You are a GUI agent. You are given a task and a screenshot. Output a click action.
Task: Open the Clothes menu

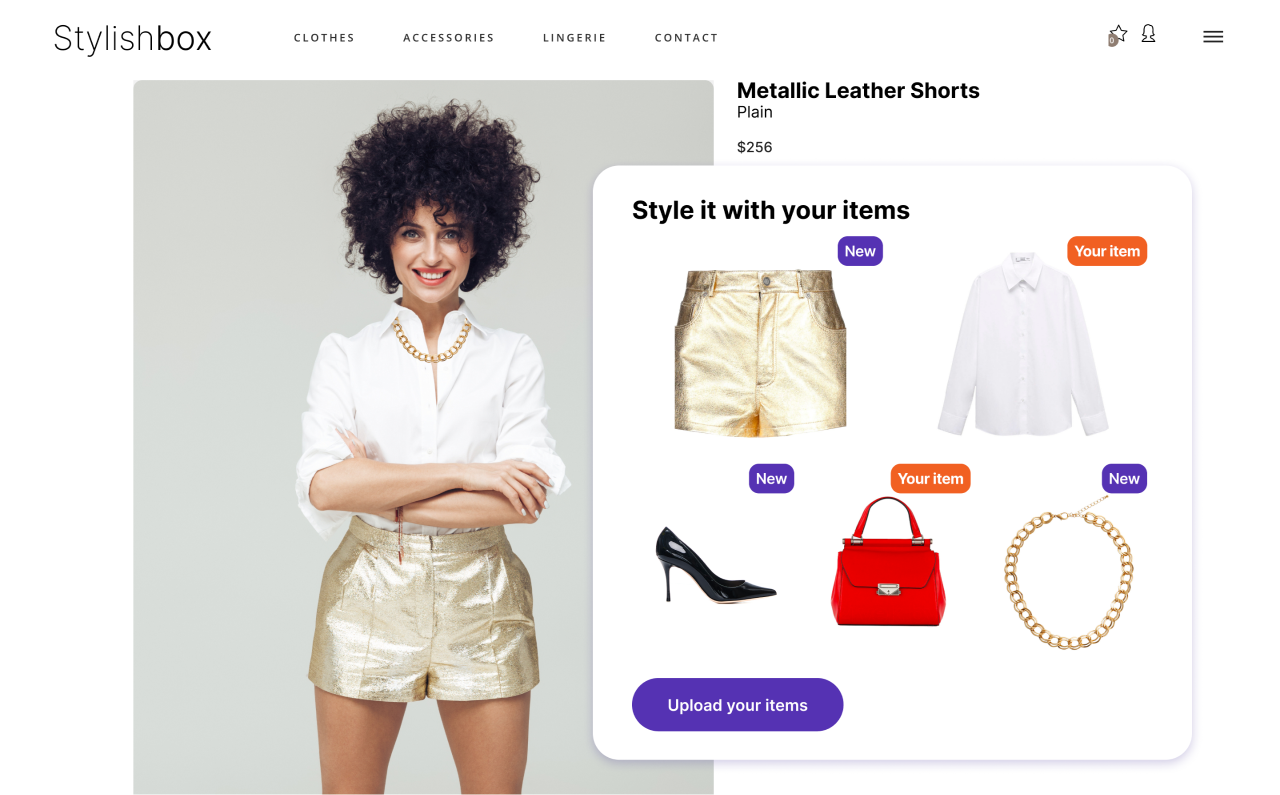point(324,38)
